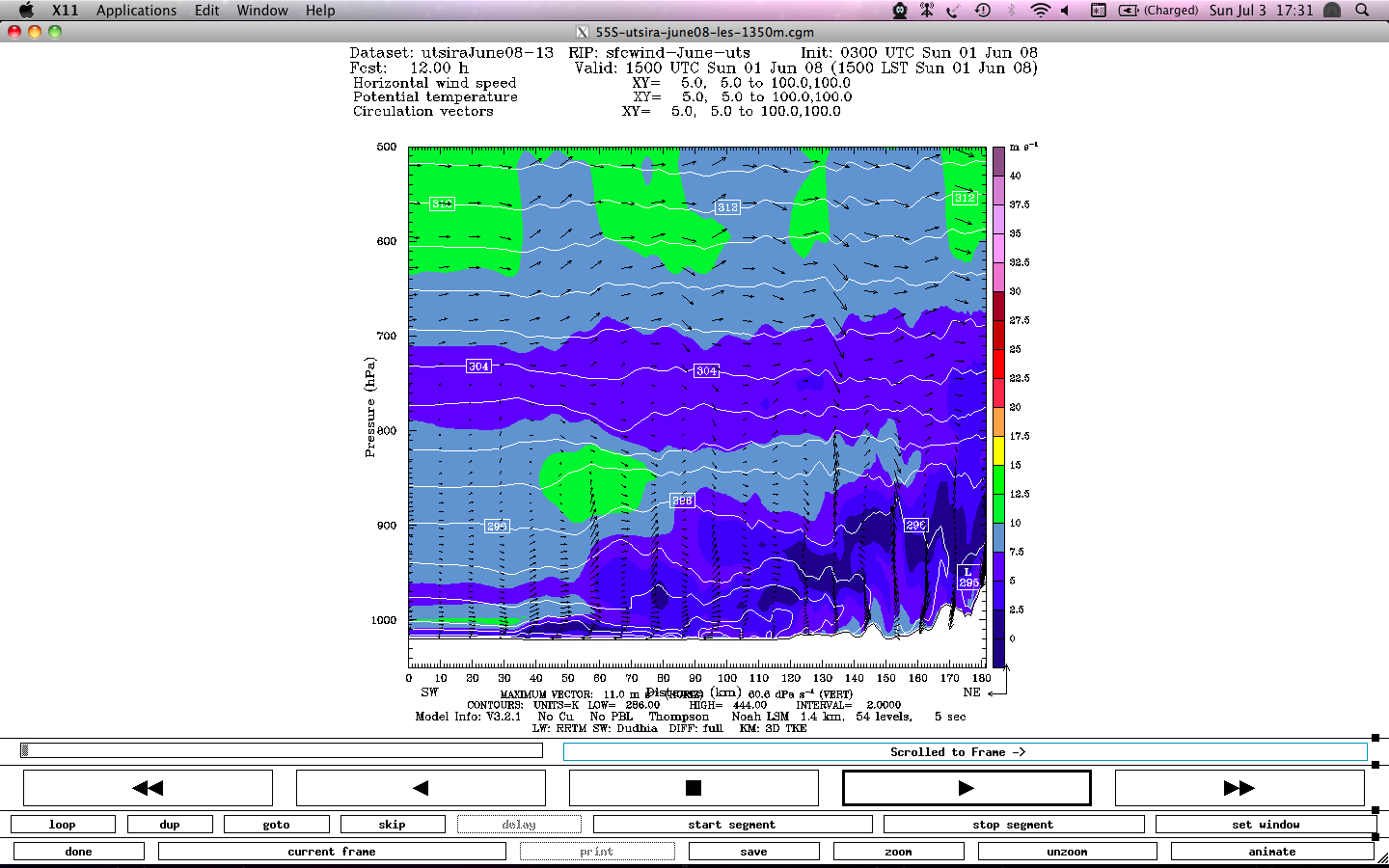Click the stop segment button
The width and height of the screenshot is (1389, 868).
tap(1013, 825)
